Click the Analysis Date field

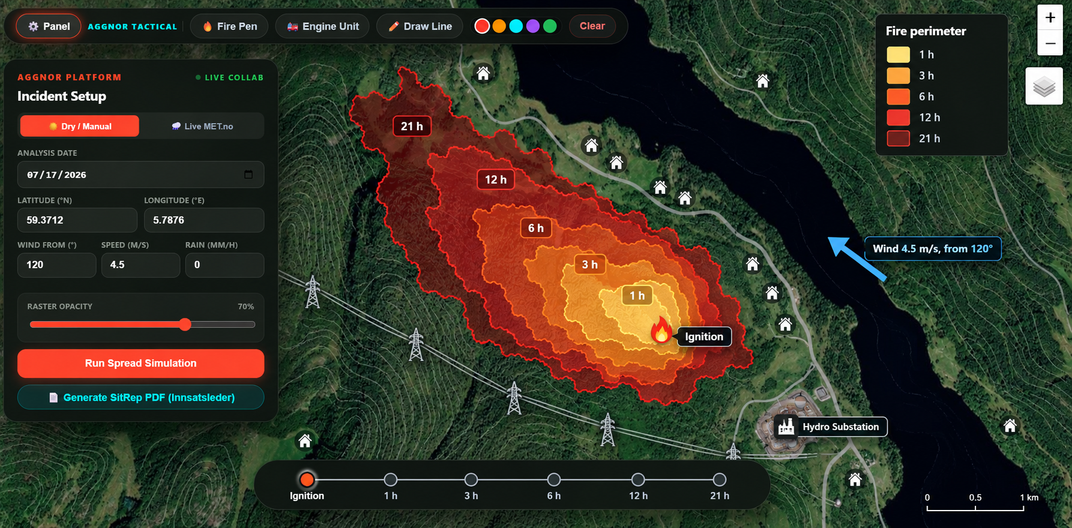click(141, 174)
